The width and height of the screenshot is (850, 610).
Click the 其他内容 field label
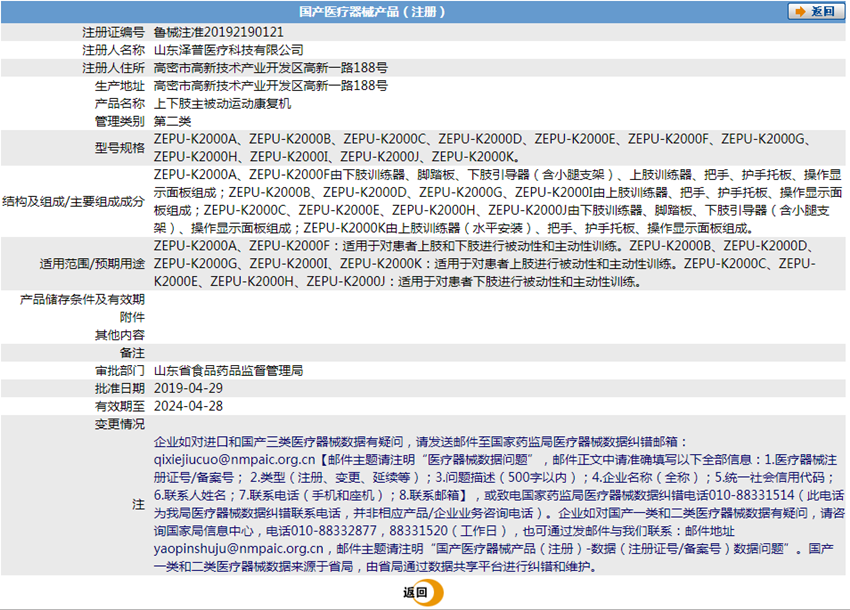120,335
